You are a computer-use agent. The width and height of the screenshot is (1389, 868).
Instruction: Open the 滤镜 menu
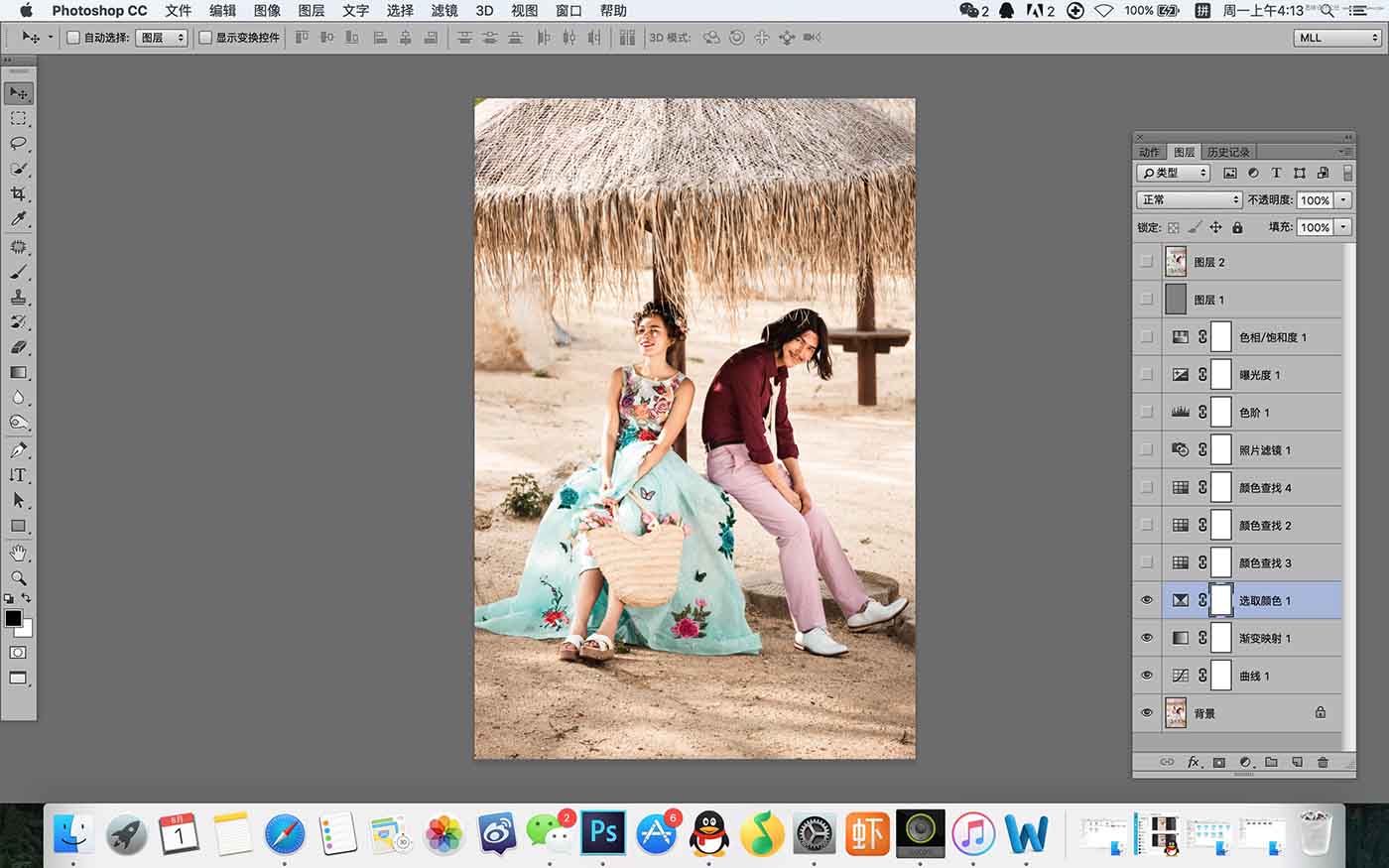pos(442,11)
